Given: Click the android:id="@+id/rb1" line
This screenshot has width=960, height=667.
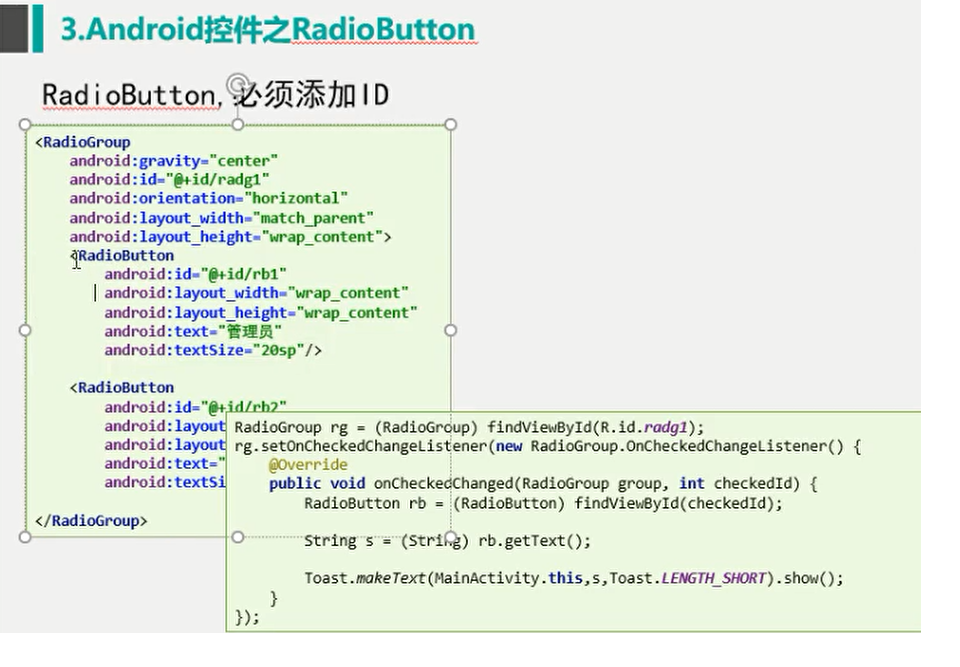Looking at the screenshot, I should tap(195, 274).
